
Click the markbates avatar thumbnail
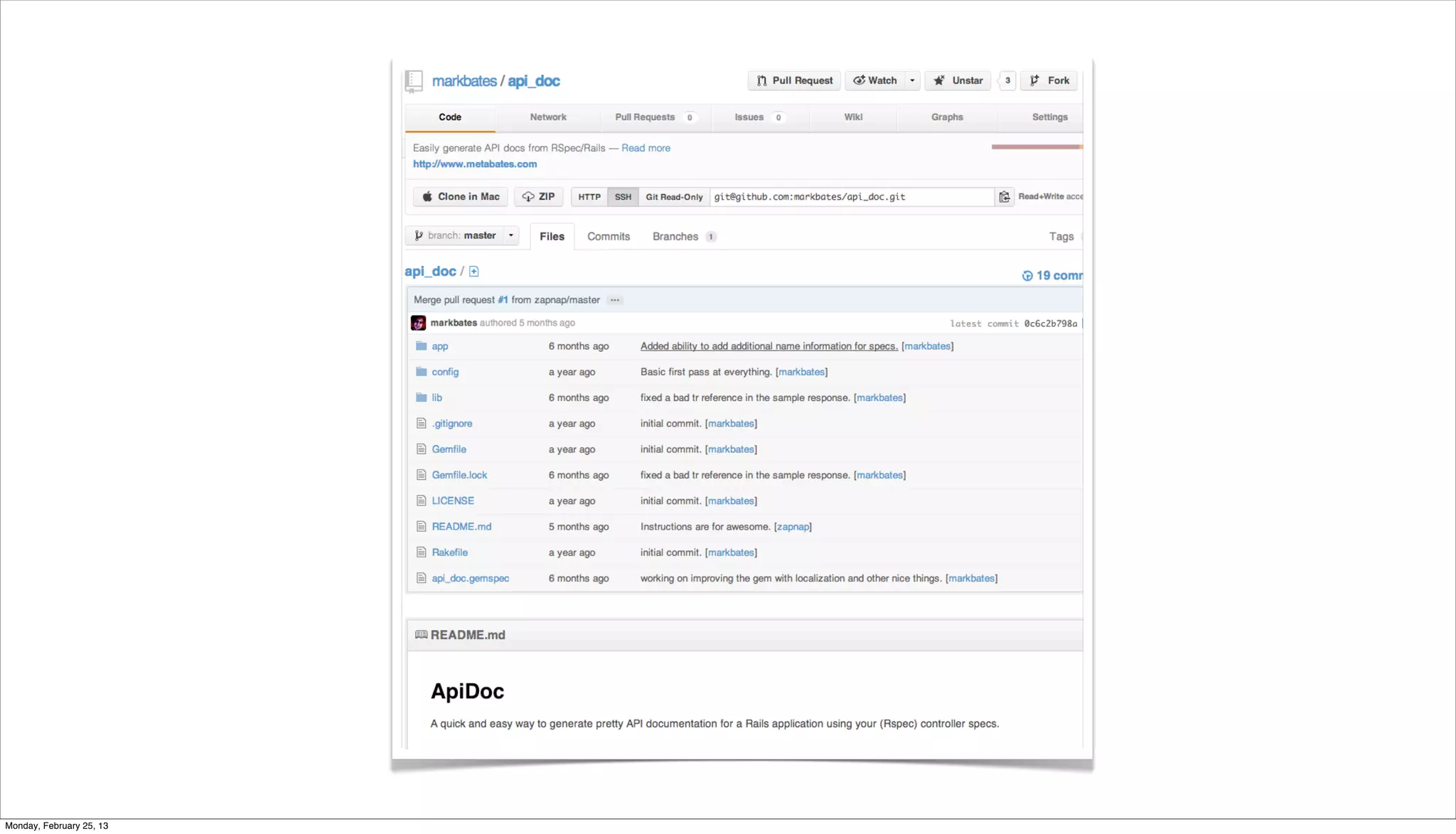click(419, 323)
